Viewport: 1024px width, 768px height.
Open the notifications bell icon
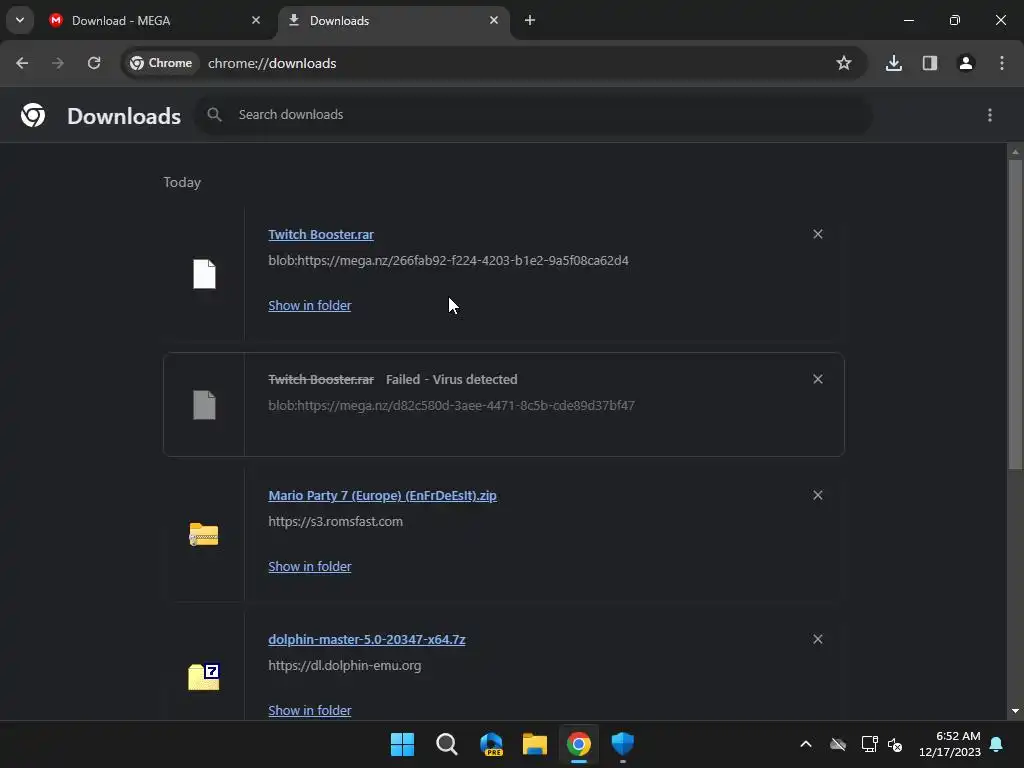(997, 744)
